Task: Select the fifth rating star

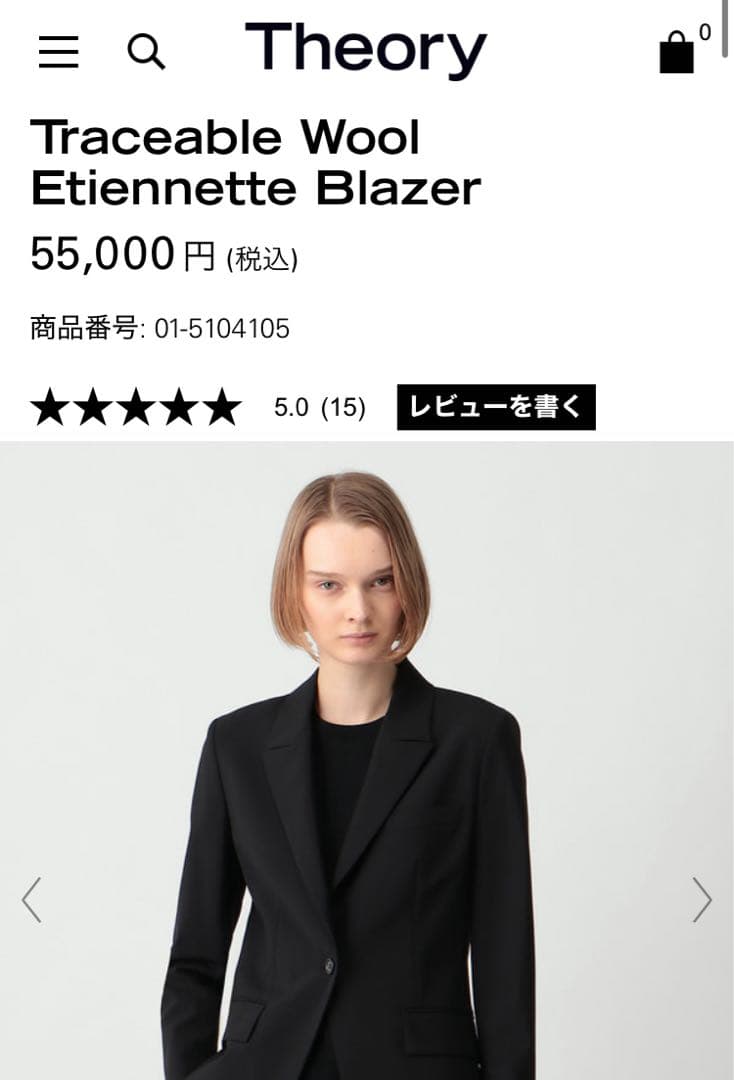Action: [222, 407]
